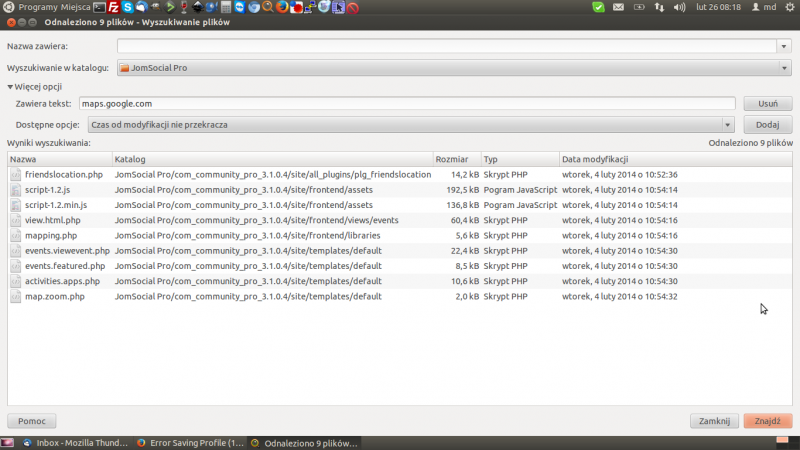Open Chromium browser from the top panel
The height and width of the screenshot is (450, 800).
[254, 7]
